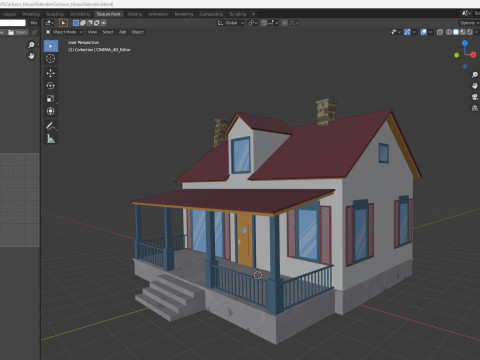Click the active select tool icon in header
This screenshot has width=480, height=360.
point(63,23)
